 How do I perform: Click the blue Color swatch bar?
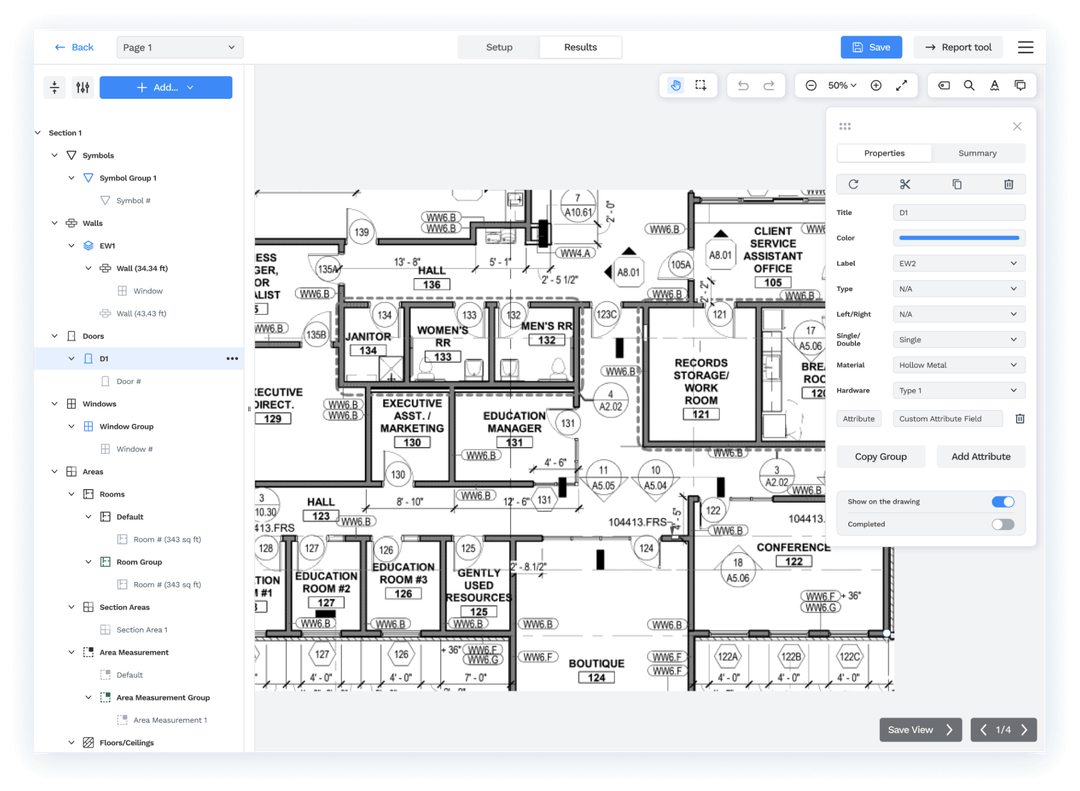[x=958, y=238]
